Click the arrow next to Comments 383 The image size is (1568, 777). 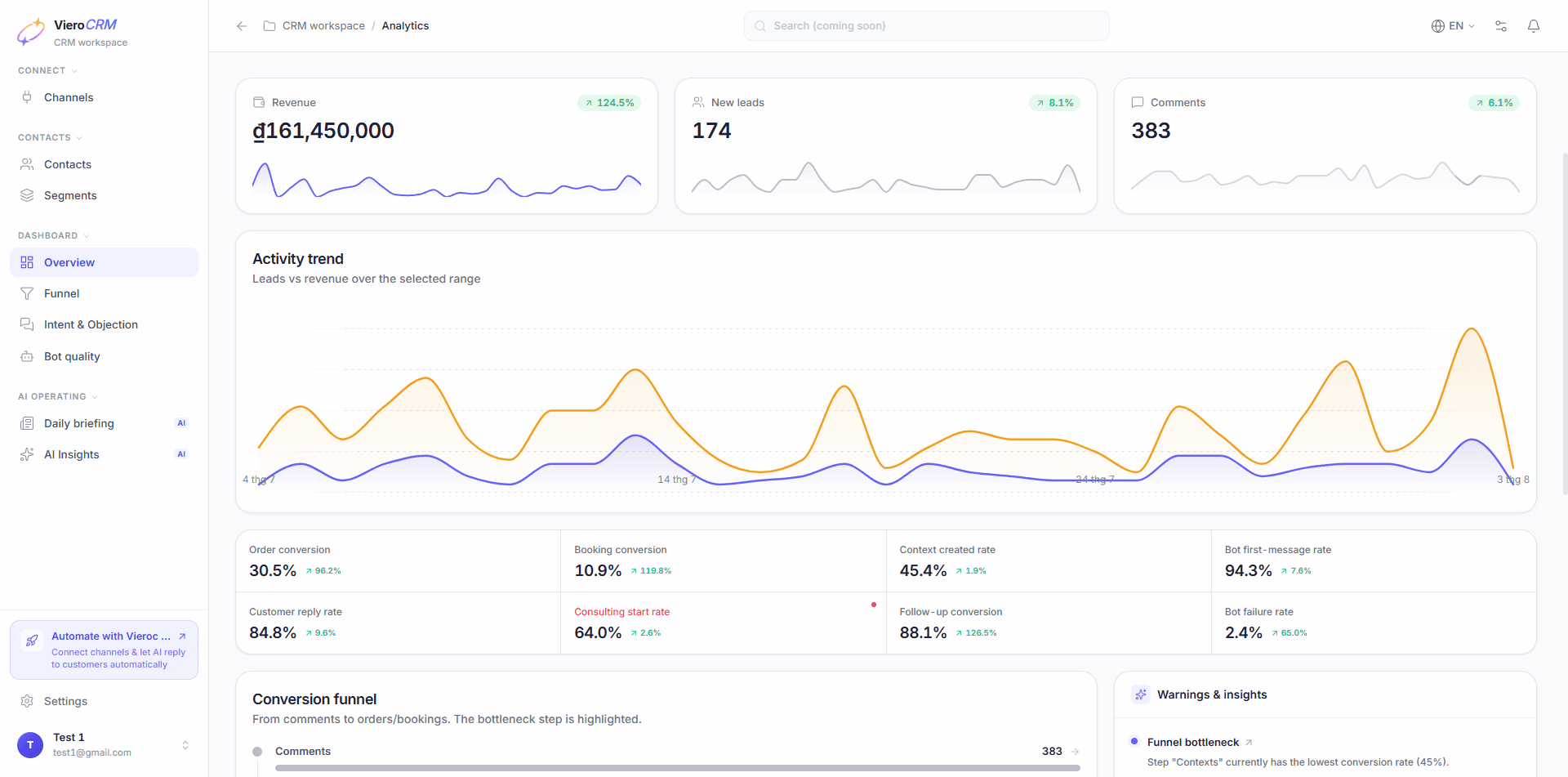pyautogui.click(x=1075, y=752)
